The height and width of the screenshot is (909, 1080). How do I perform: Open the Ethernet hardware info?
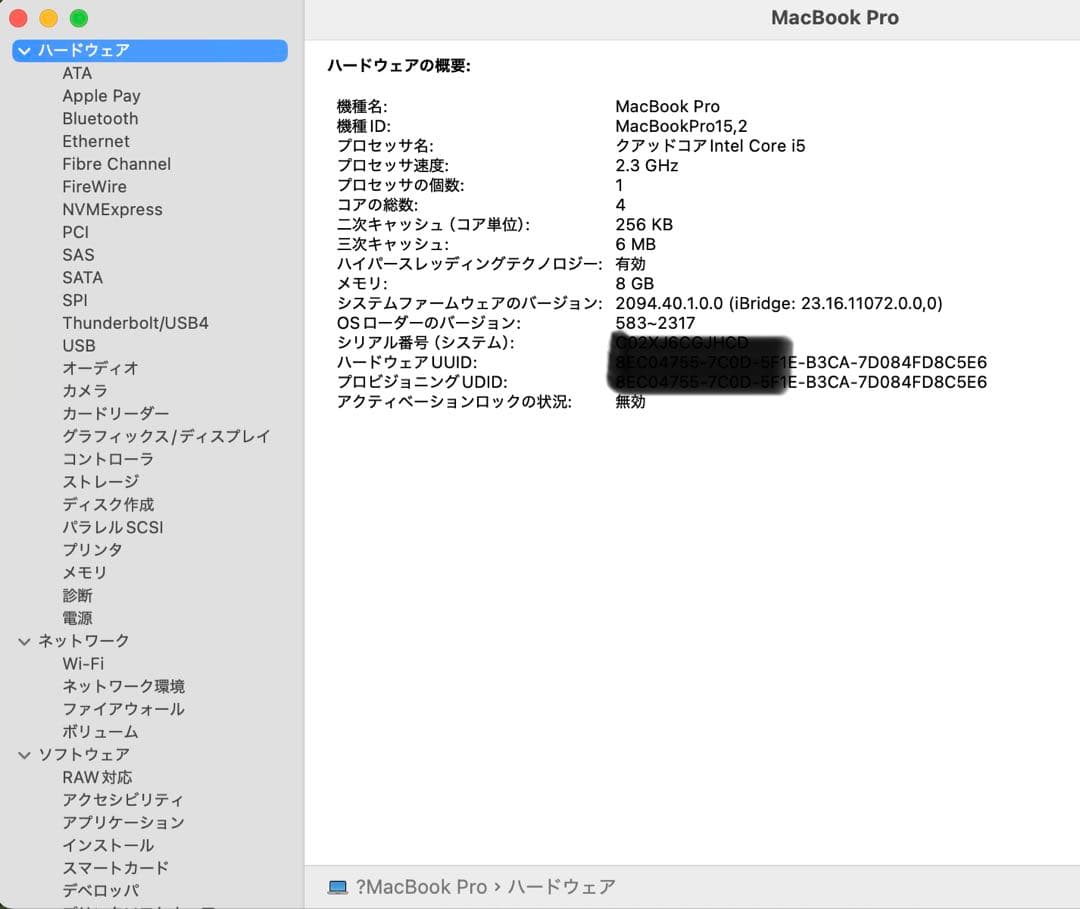(x=96, y=141)
